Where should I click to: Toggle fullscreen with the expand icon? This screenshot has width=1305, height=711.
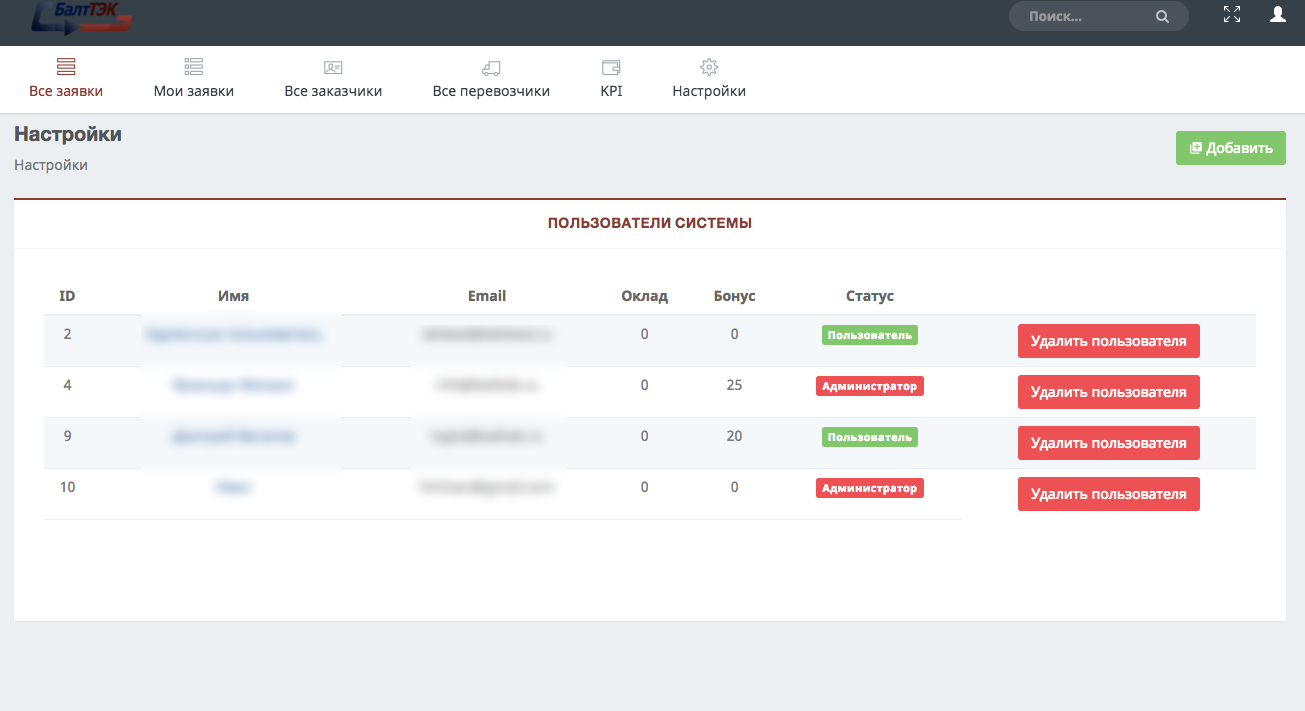pyautogui.click(x=1232, y=15)
